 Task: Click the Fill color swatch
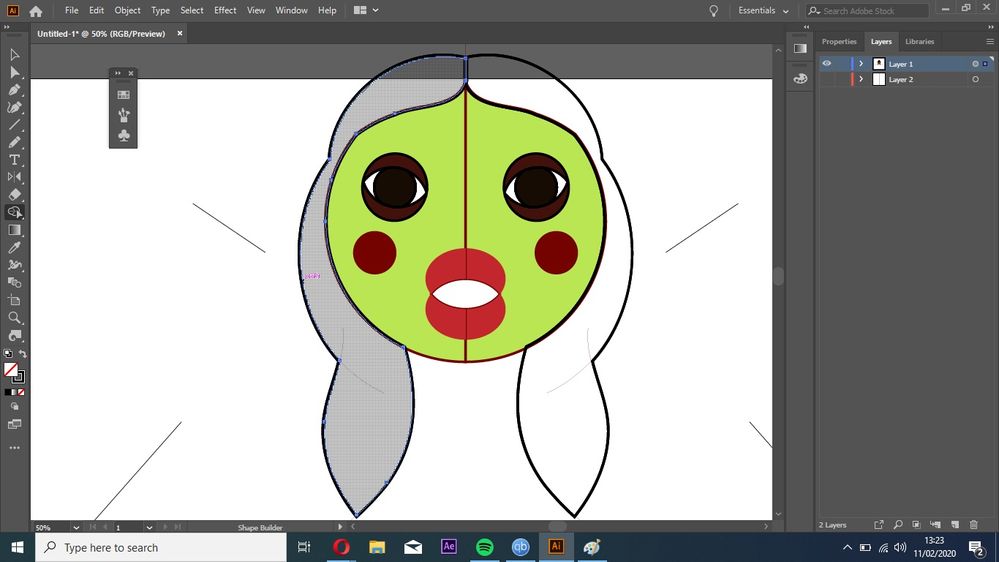coord(11,369)
